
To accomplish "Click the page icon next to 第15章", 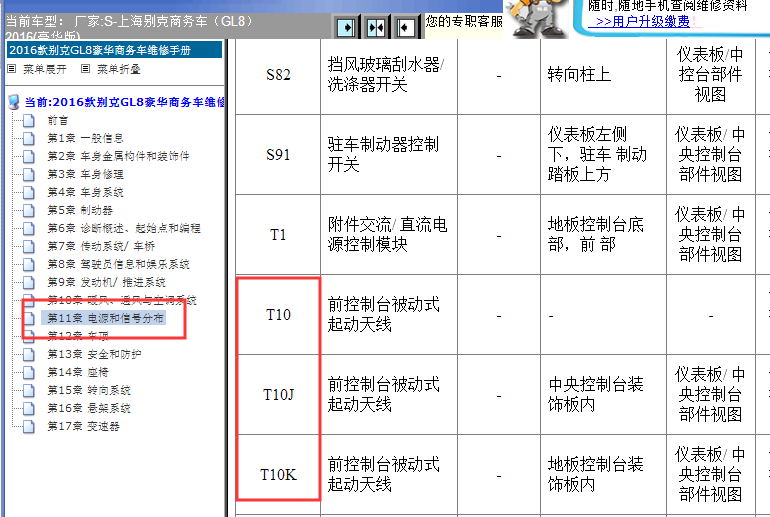I will (29, 391).
